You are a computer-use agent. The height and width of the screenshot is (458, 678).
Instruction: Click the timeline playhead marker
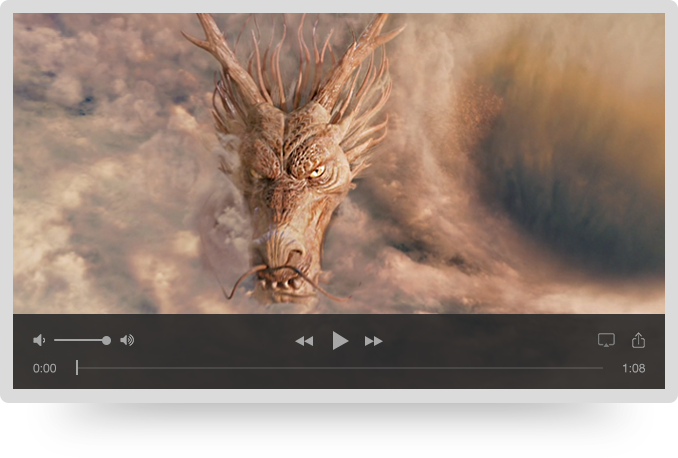pos(77,368)
